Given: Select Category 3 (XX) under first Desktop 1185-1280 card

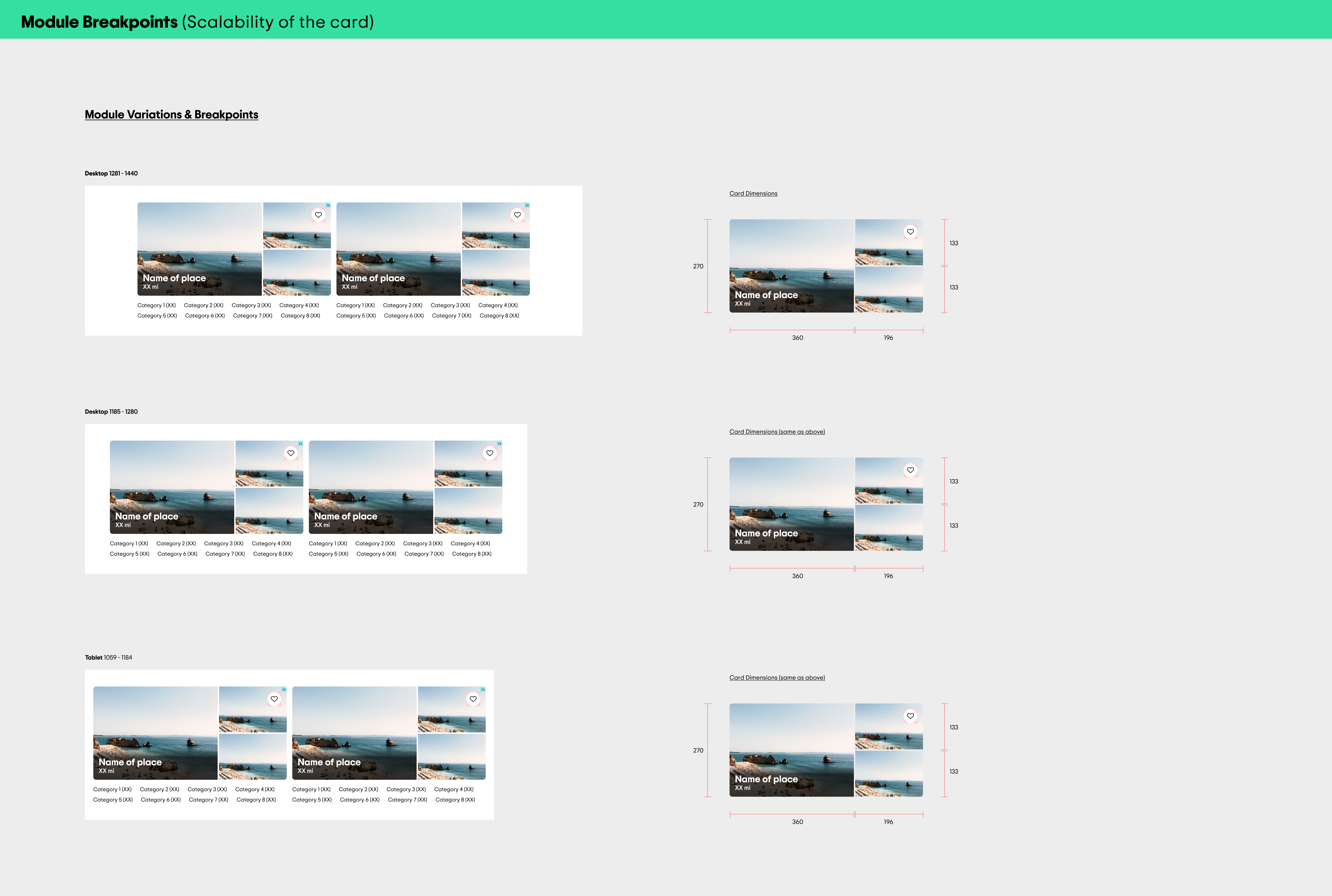Looking at the screenshot, I should click(223, 543).
